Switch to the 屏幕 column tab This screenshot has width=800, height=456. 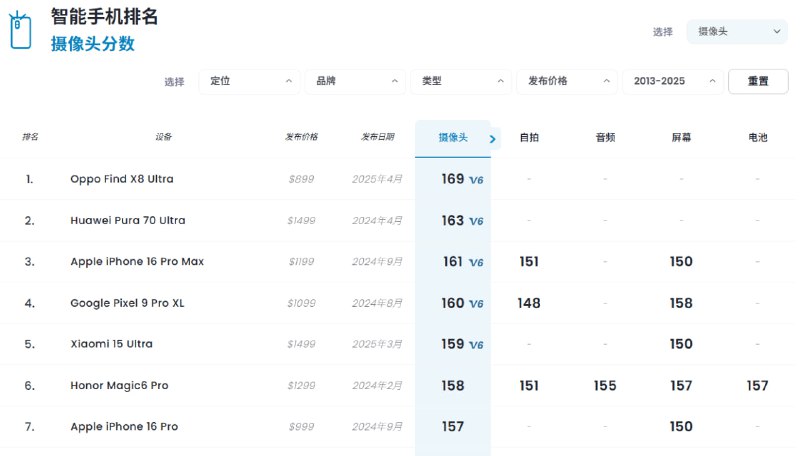[x=681, y=138]
